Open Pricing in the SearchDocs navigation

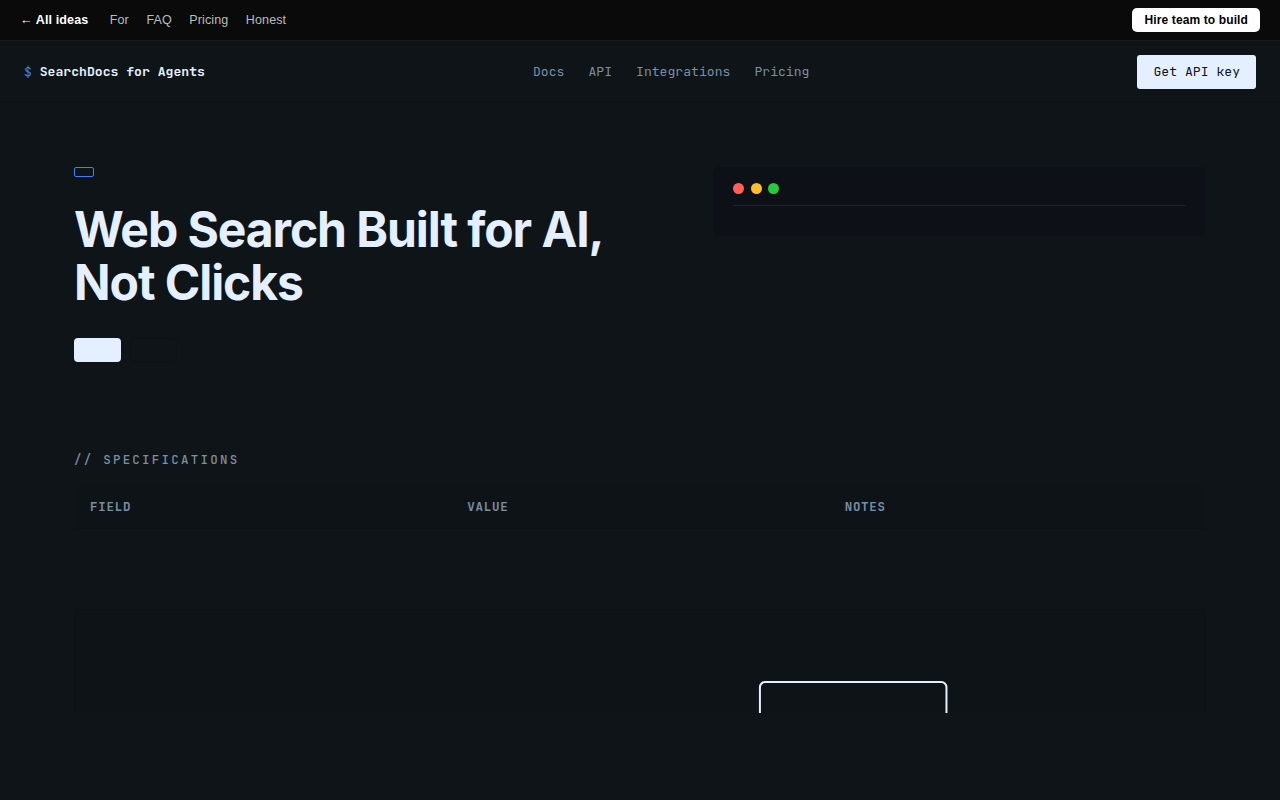[782, 72]
